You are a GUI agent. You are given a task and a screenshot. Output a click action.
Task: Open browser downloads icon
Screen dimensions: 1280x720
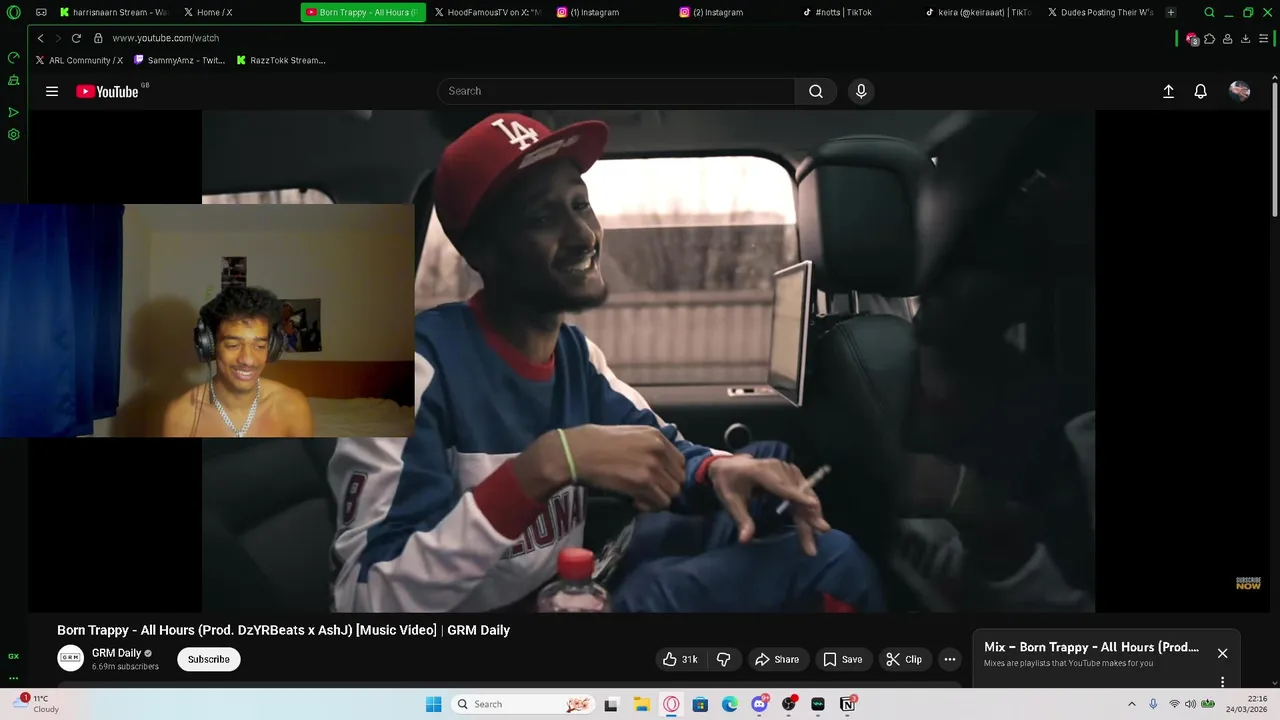click(1245, 38)
